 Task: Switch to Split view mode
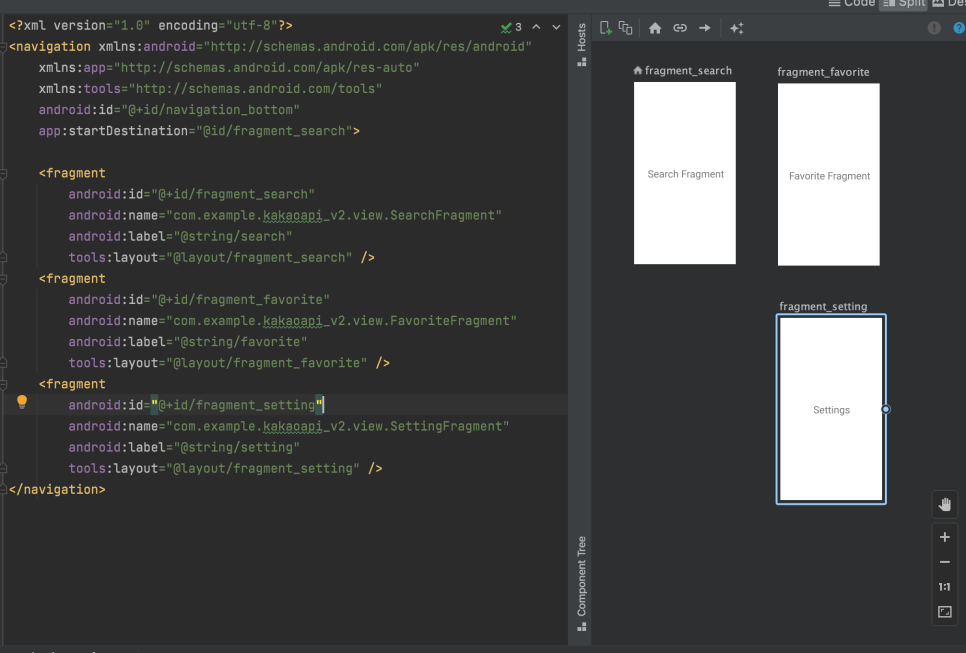tap(904, 3)
